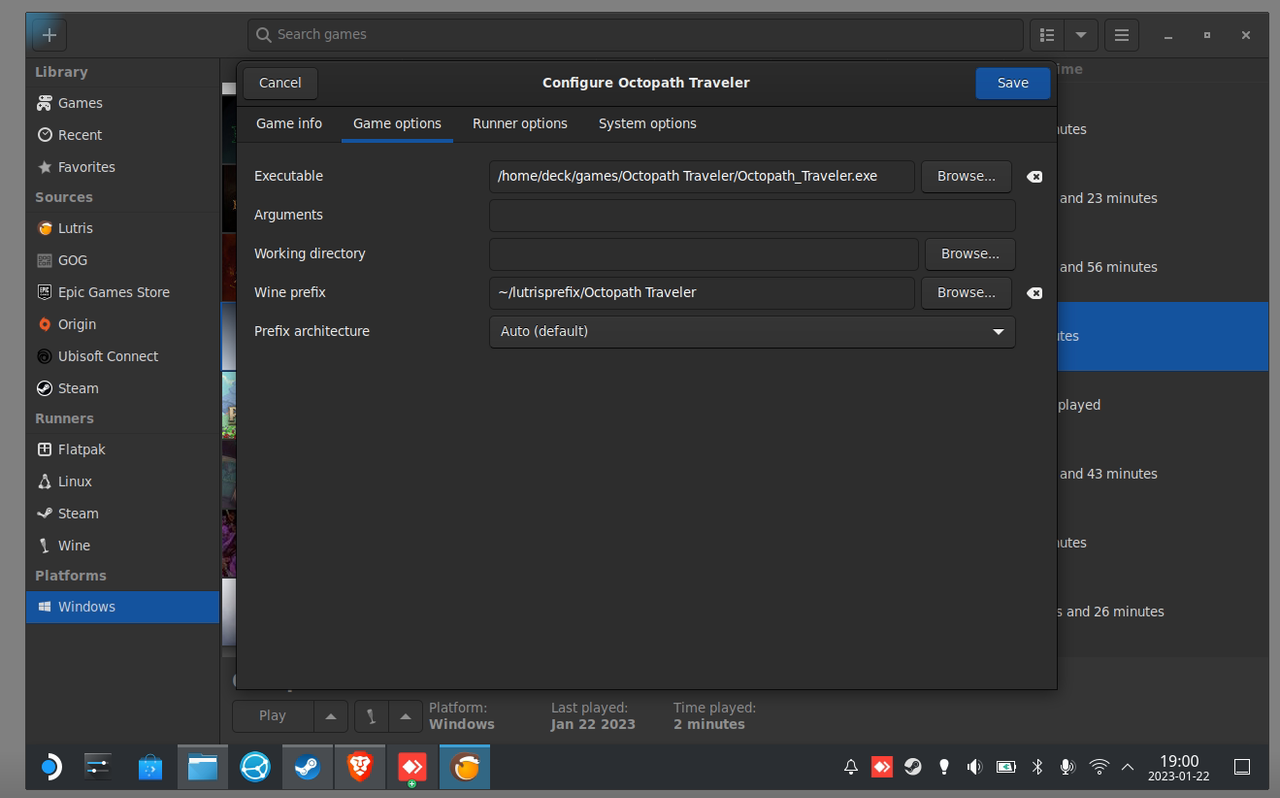Open the Dolphin file manager in the taskbar
The width and height of the screenshot is (1280, 798).
tap(203, 767)
